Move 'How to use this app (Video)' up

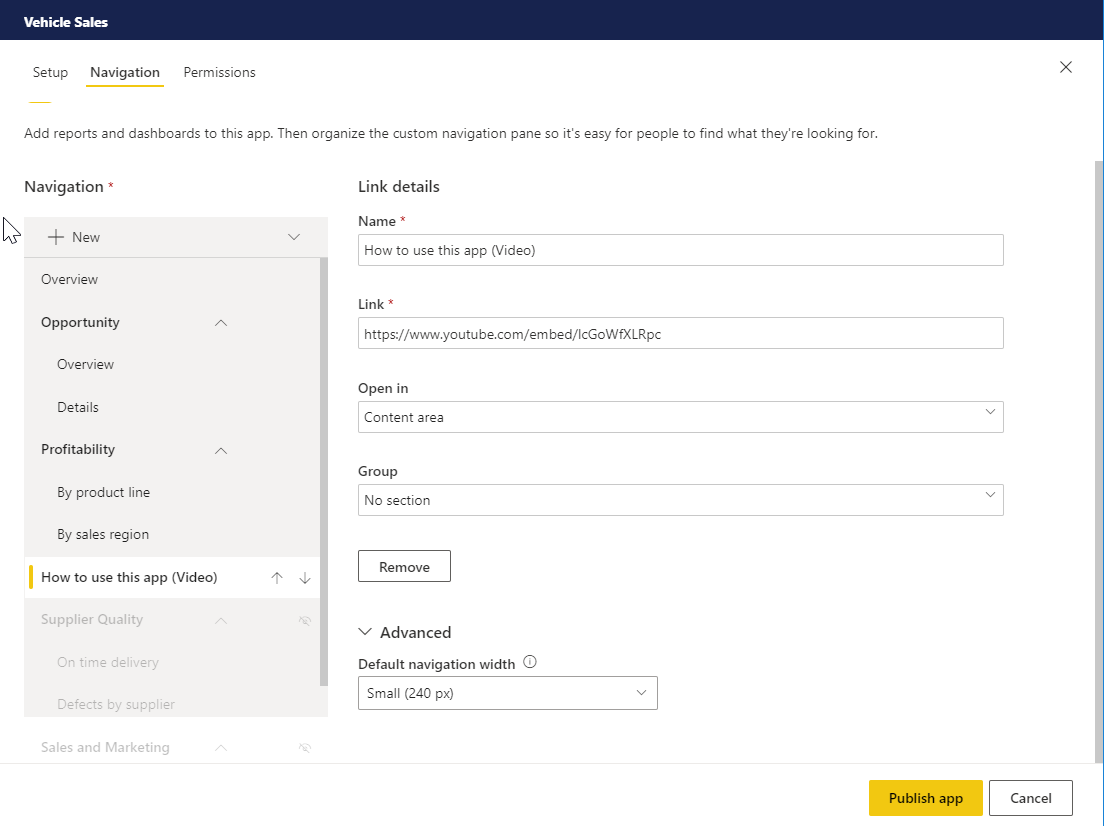pos(277,577)
